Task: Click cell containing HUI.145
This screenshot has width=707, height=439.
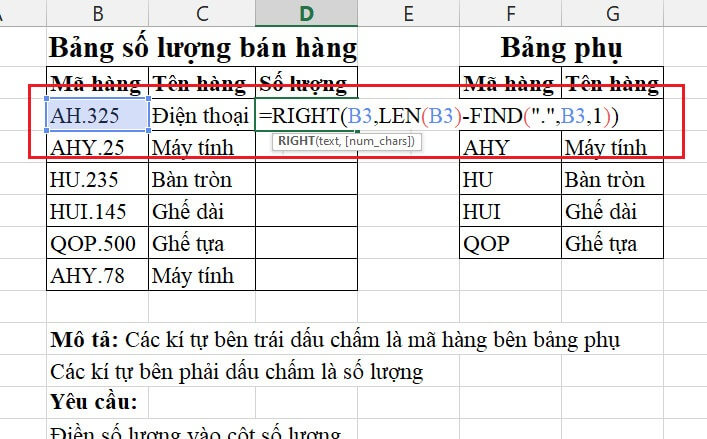Action: (97, 211)
